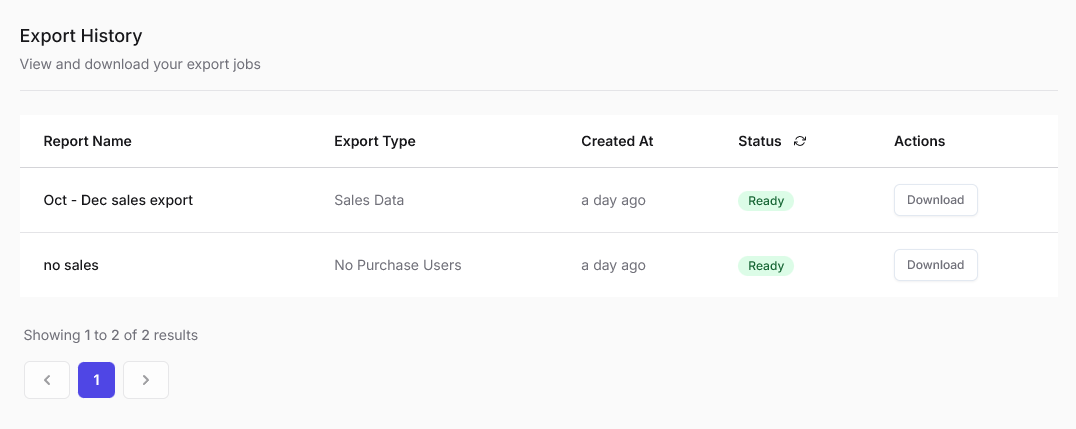Select the Oct - Dec sales export name
The image size is (1076, 429).
118,200
